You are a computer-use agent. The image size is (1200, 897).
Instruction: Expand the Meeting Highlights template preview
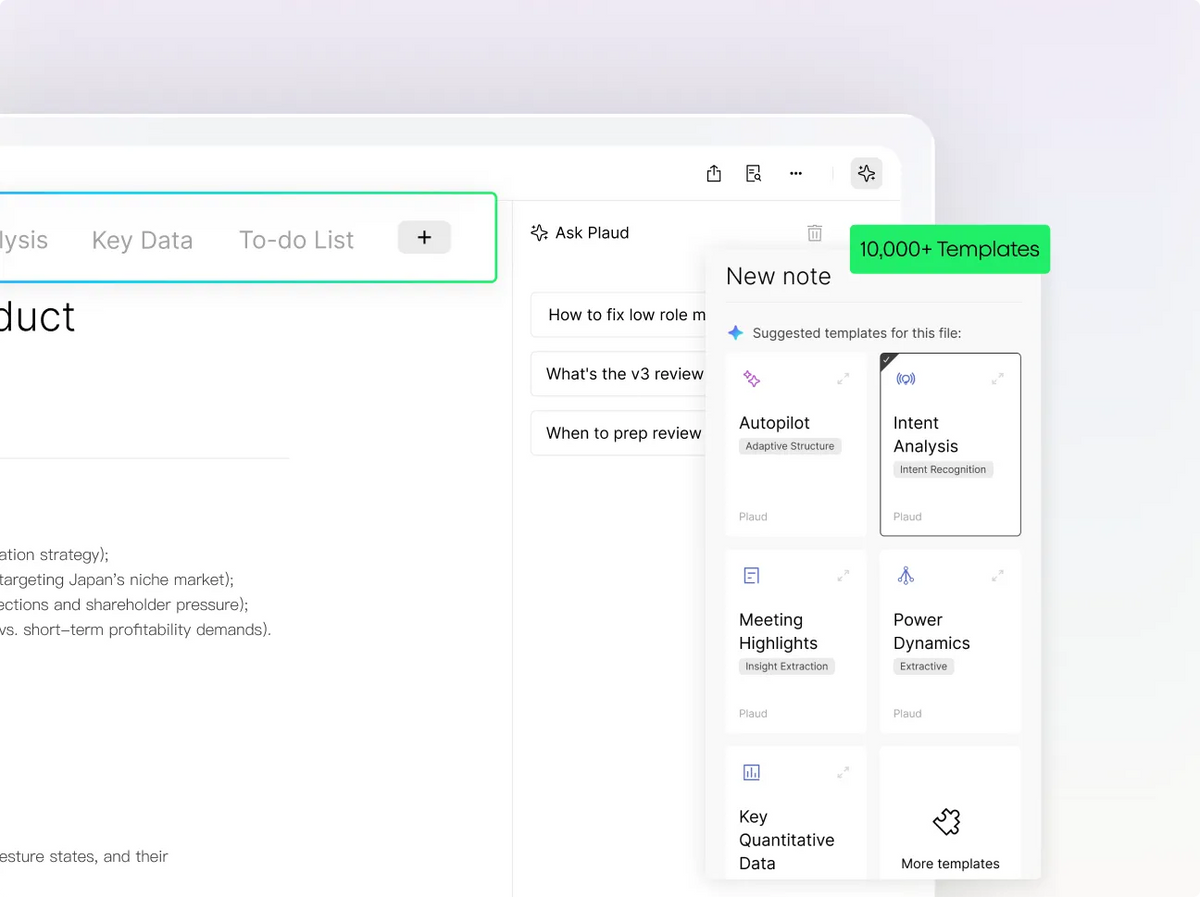pyautogui.click(x=843, y=576)
